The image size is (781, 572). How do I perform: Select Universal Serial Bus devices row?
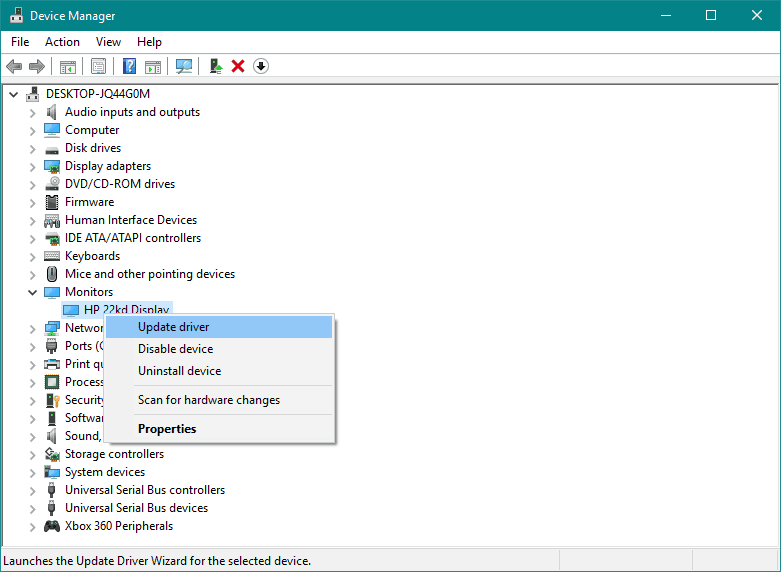[136, 508]
